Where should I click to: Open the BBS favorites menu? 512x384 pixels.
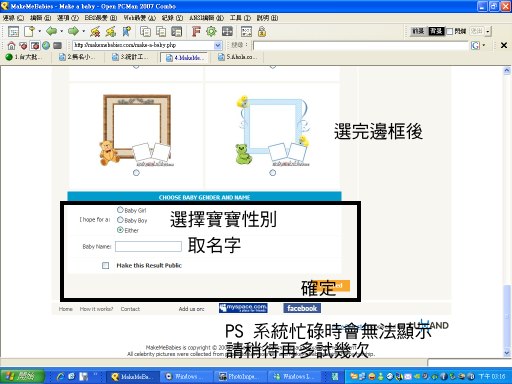100,18
